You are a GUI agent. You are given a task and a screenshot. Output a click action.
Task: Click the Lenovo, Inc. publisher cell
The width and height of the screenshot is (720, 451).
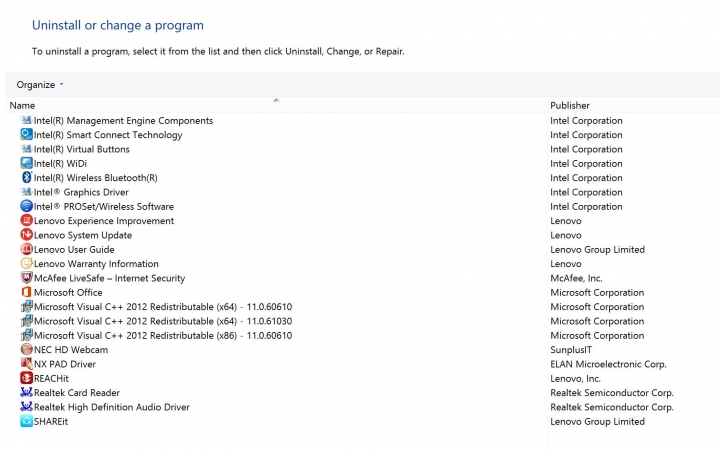click(575, 378)
